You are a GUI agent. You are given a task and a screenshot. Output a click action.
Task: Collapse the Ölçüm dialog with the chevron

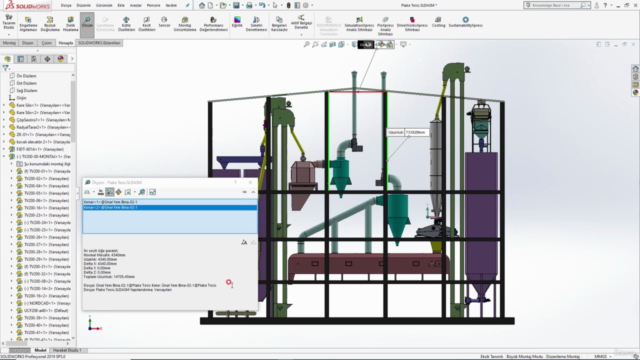point(253,192)
